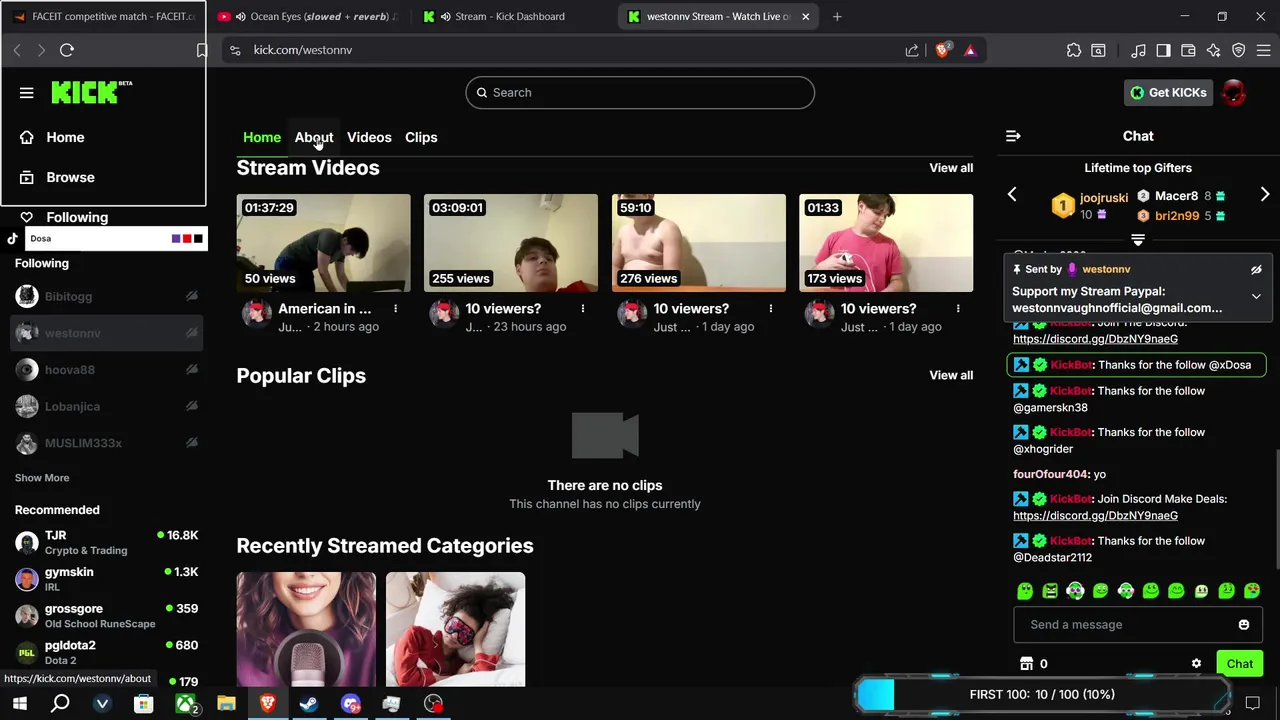Open the Kick hamburger menu

coord(27,93)
